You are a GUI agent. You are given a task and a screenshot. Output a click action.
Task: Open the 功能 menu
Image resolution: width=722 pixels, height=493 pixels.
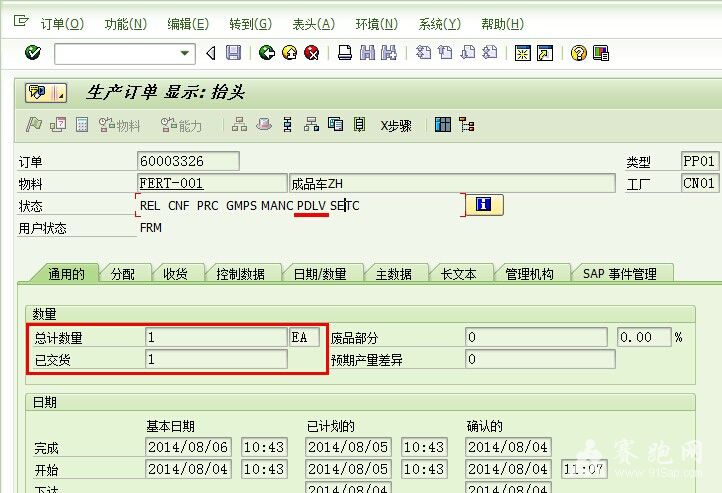125,24
